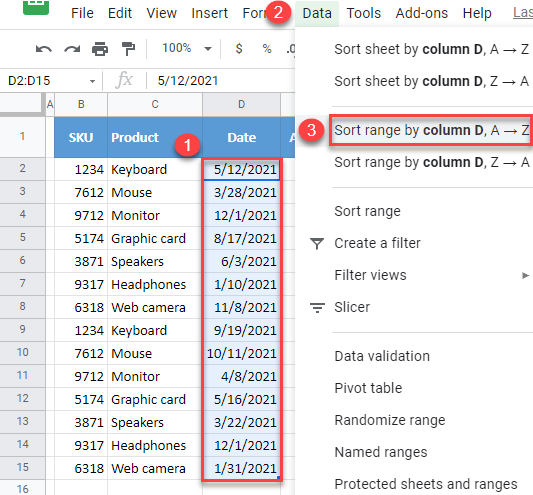The width and height of the screenshot is (533, 495).
Task: Click the Slicer icon in Data menu
Action: click(x=317, y=307)
